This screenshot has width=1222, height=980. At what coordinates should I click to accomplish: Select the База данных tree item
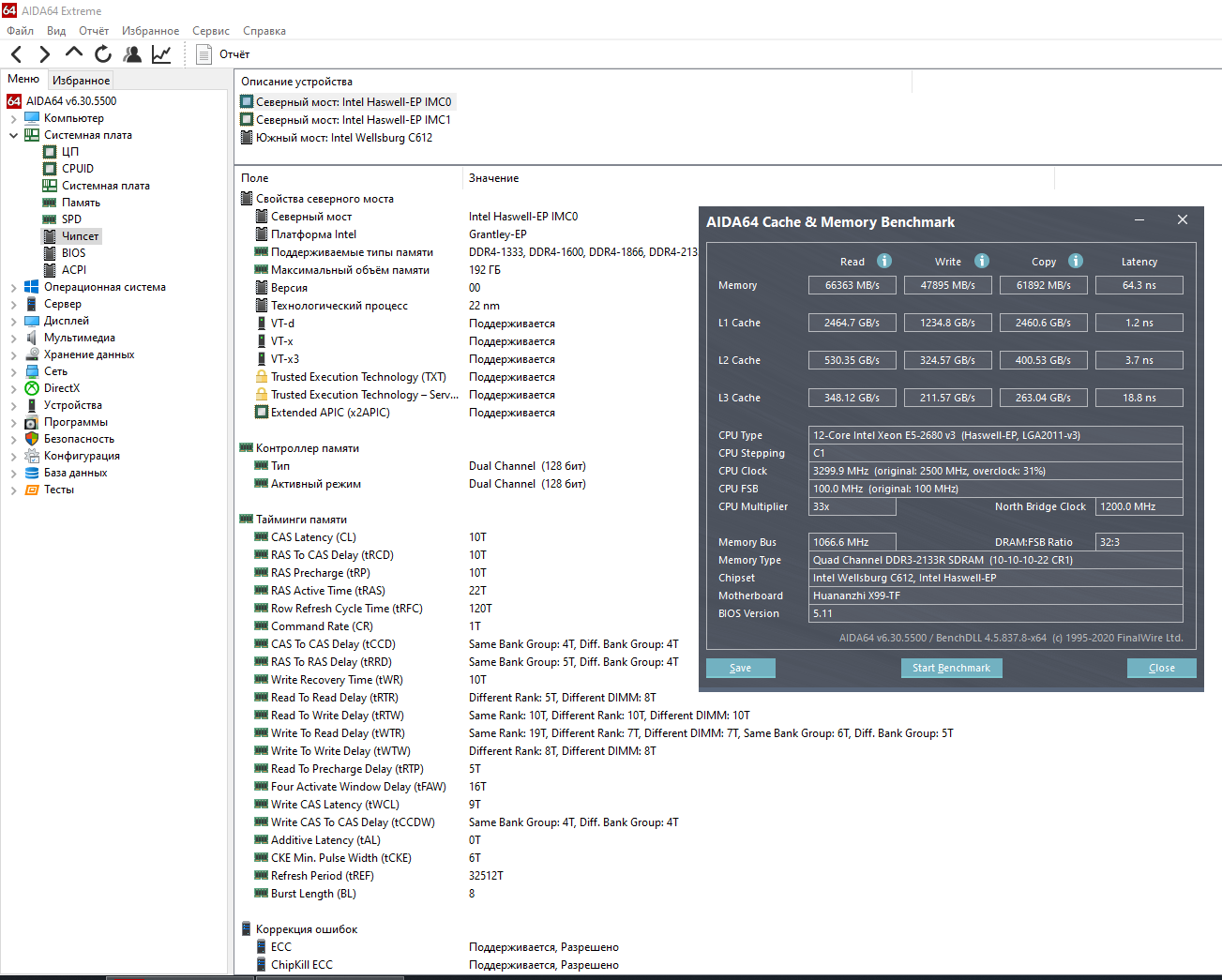[75, 473]
